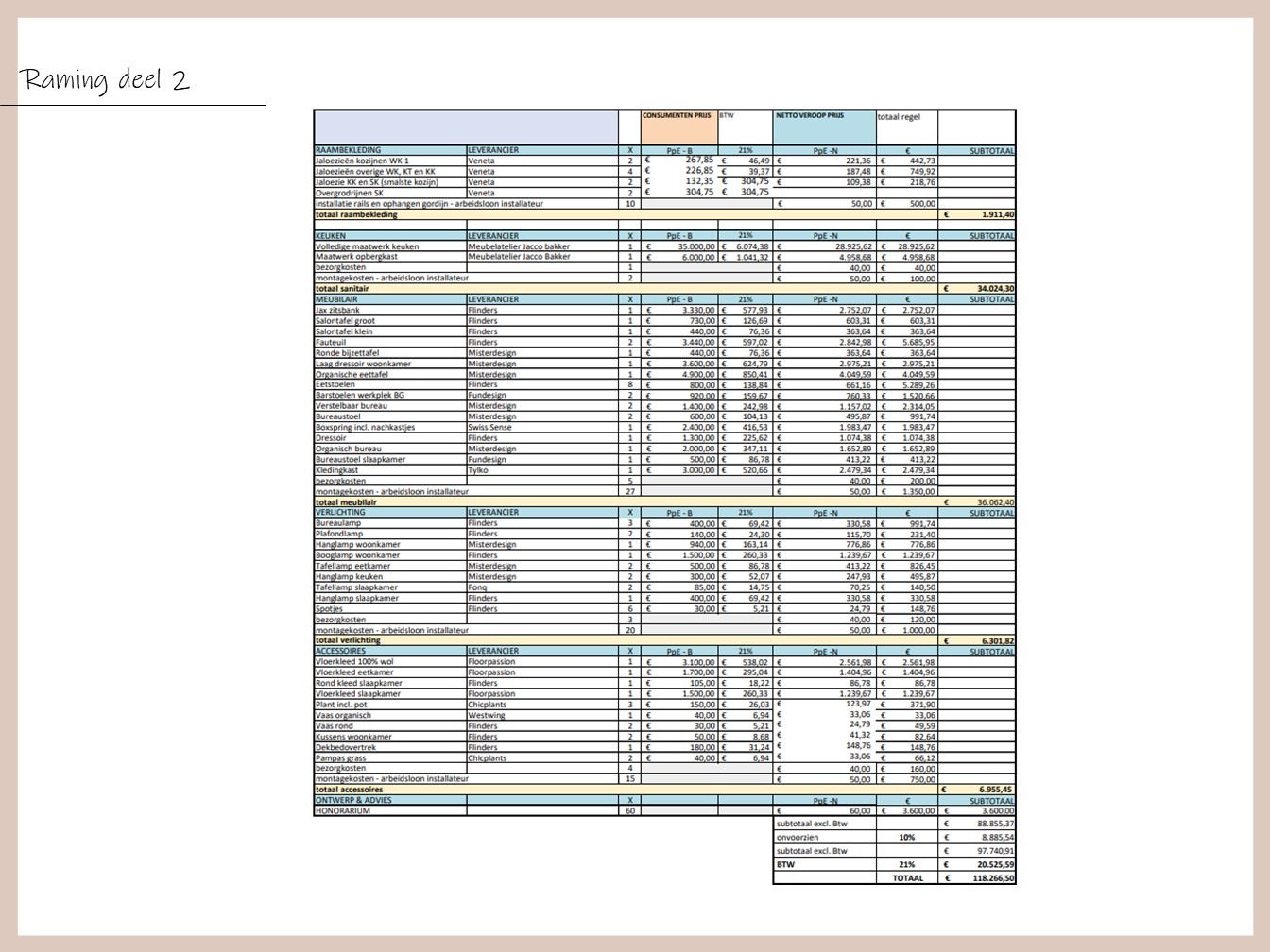The height and width of the screenshot is (952, 1270).
Task: Select the "Tylko" supplier cell
Action: 542,469
